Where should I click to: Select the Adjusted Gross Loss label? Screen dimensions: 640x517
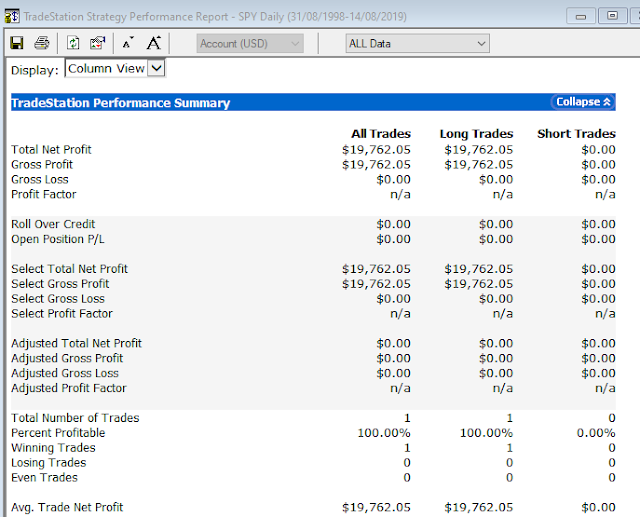65,373
